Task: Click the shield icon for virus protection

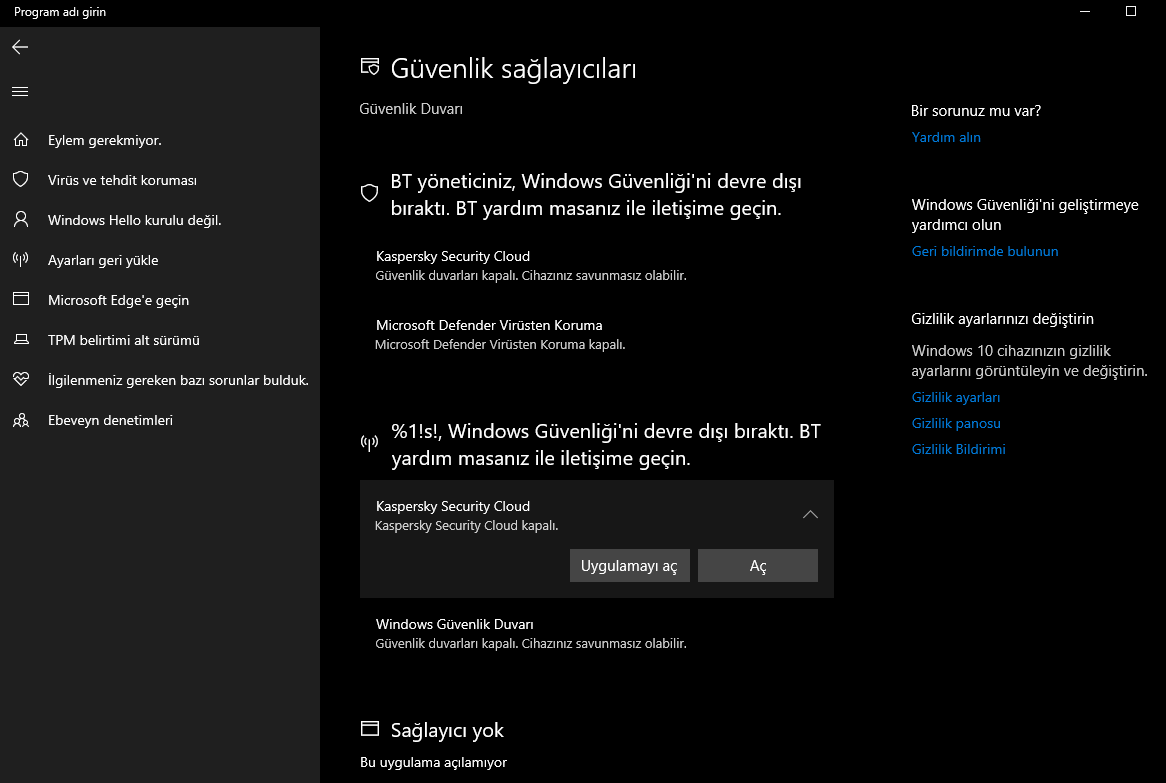Action: 20,180
